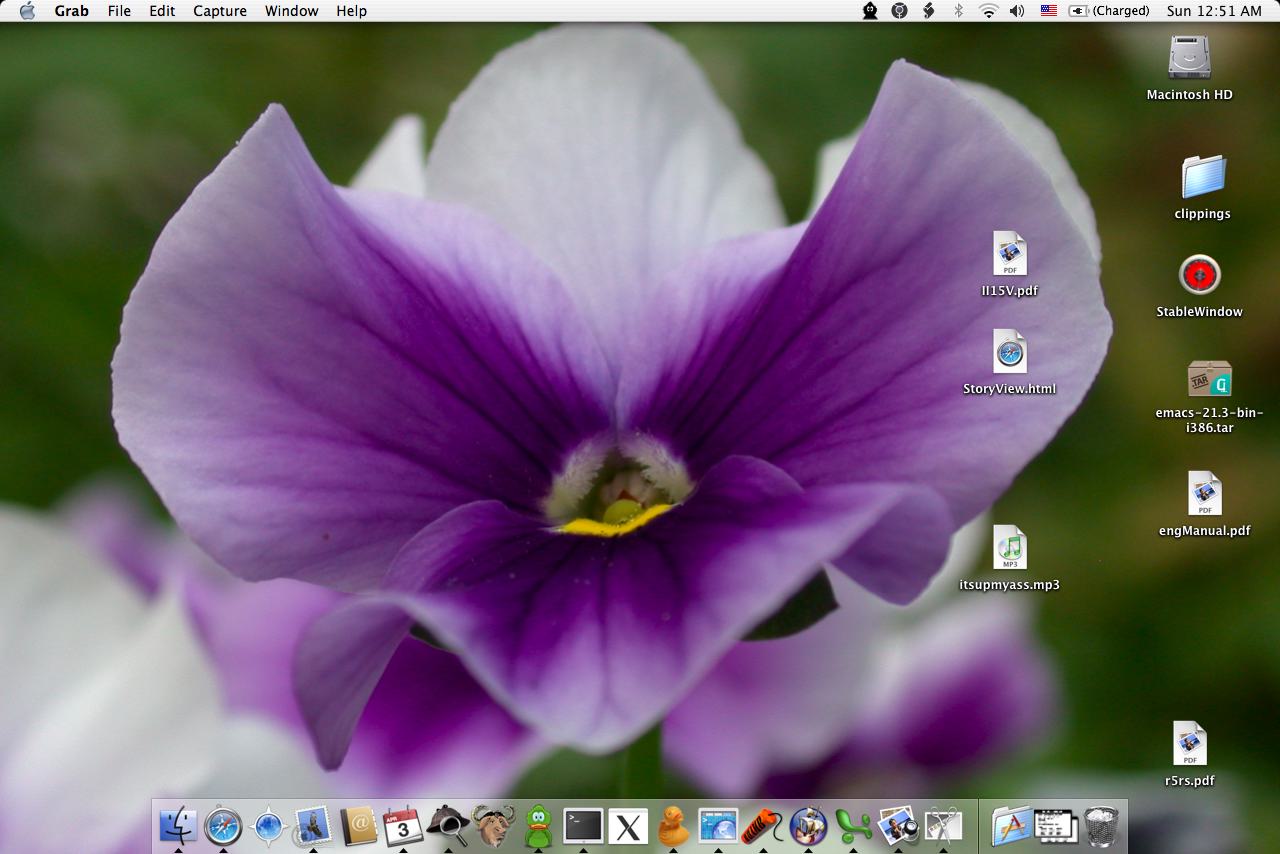The height and width of the screenshot is (854, 1280).
Task: Launch iPhoto camera icon in Dock
Action: point(898,826)
